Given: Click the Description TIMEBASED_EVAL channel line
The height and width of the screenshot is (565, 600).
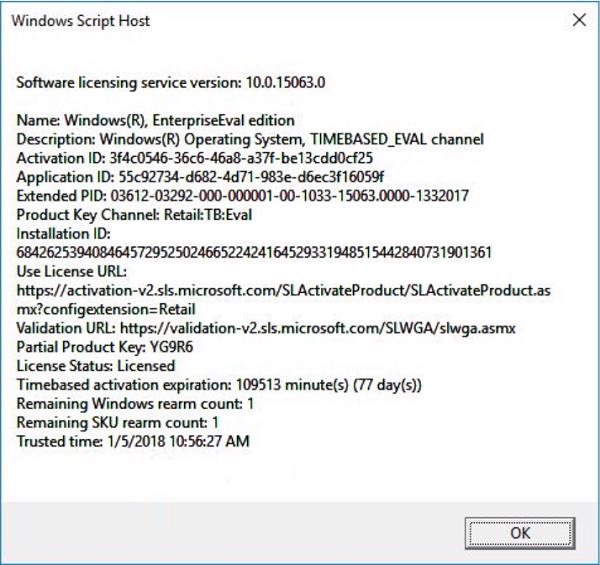Looking at the screenshot, I should pyautogui.click(x=250, y=140).
